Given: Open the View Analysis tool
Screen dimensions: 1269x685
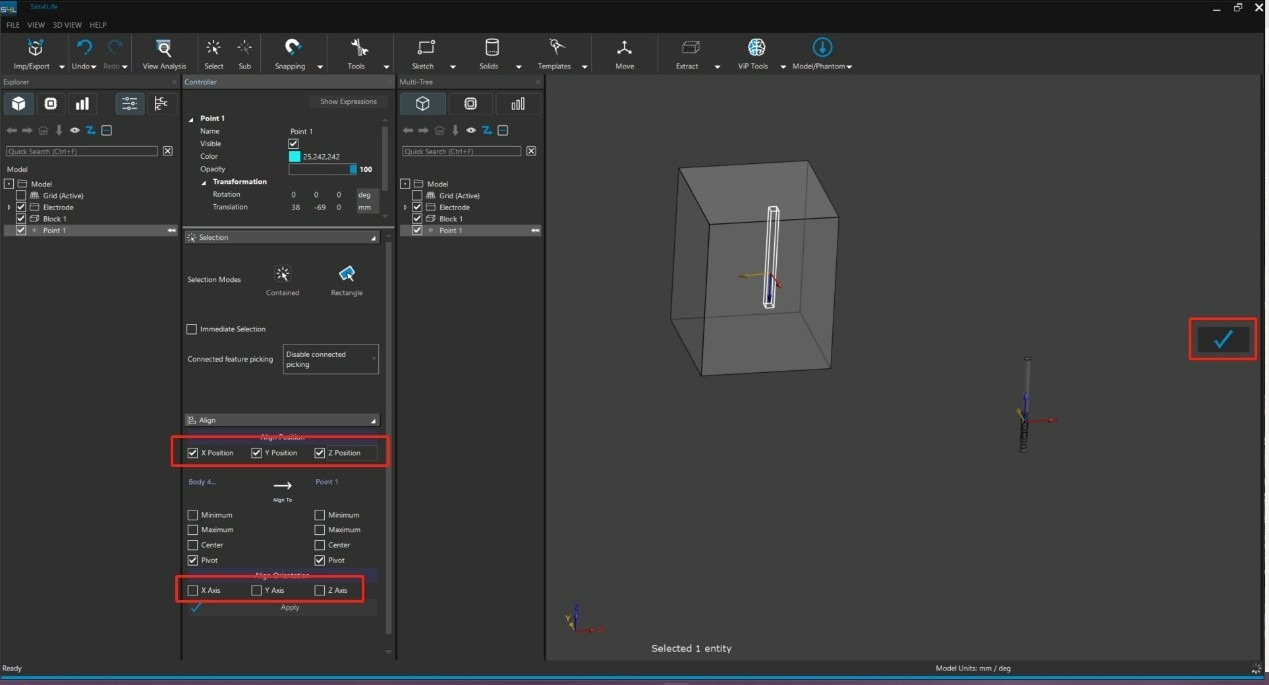Looking at the screenshot, I should pyautogui.click(x=164, y=48).
